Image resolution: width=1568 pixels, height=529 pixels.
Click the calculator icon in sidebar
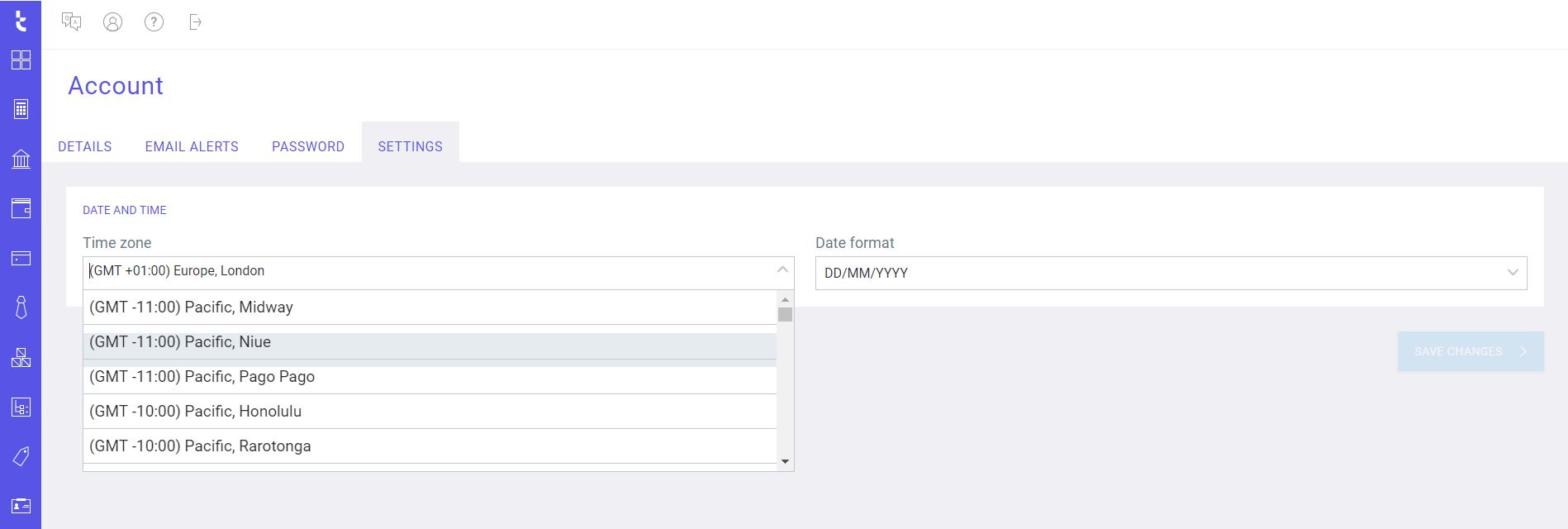pos(21,109)
